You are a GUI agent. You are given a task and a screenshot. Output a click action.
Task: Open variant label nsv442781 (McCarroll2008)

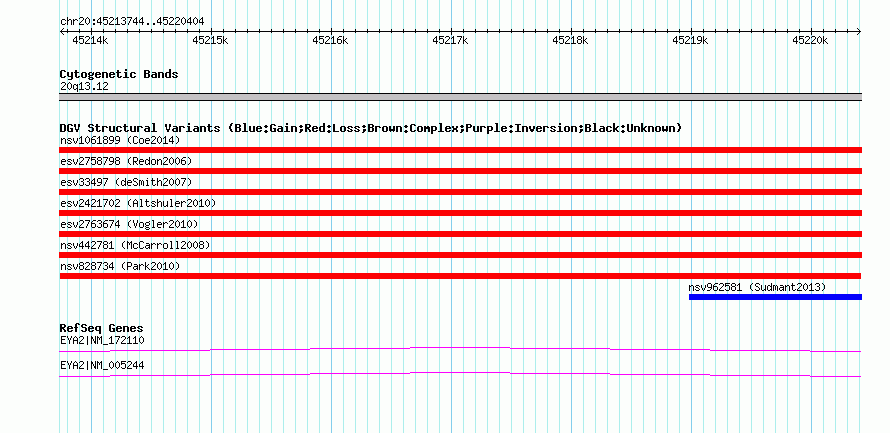(135, 245)
